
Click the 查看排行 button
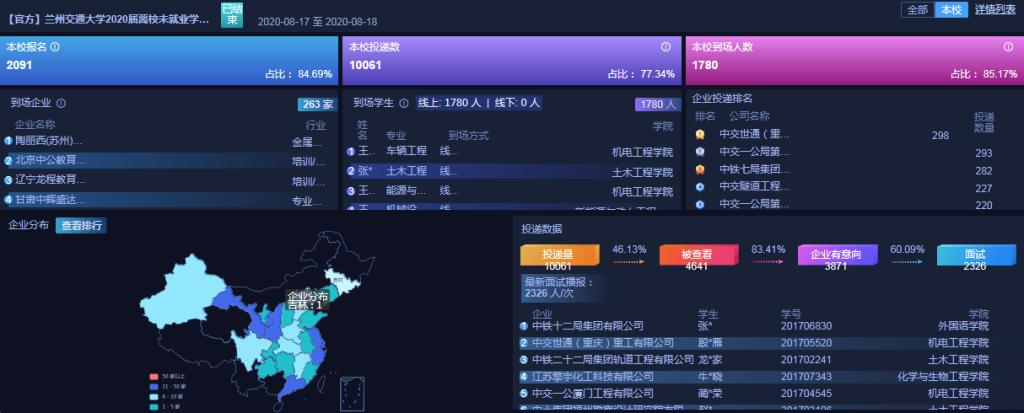pyautogui.click(x=81, y=225)
